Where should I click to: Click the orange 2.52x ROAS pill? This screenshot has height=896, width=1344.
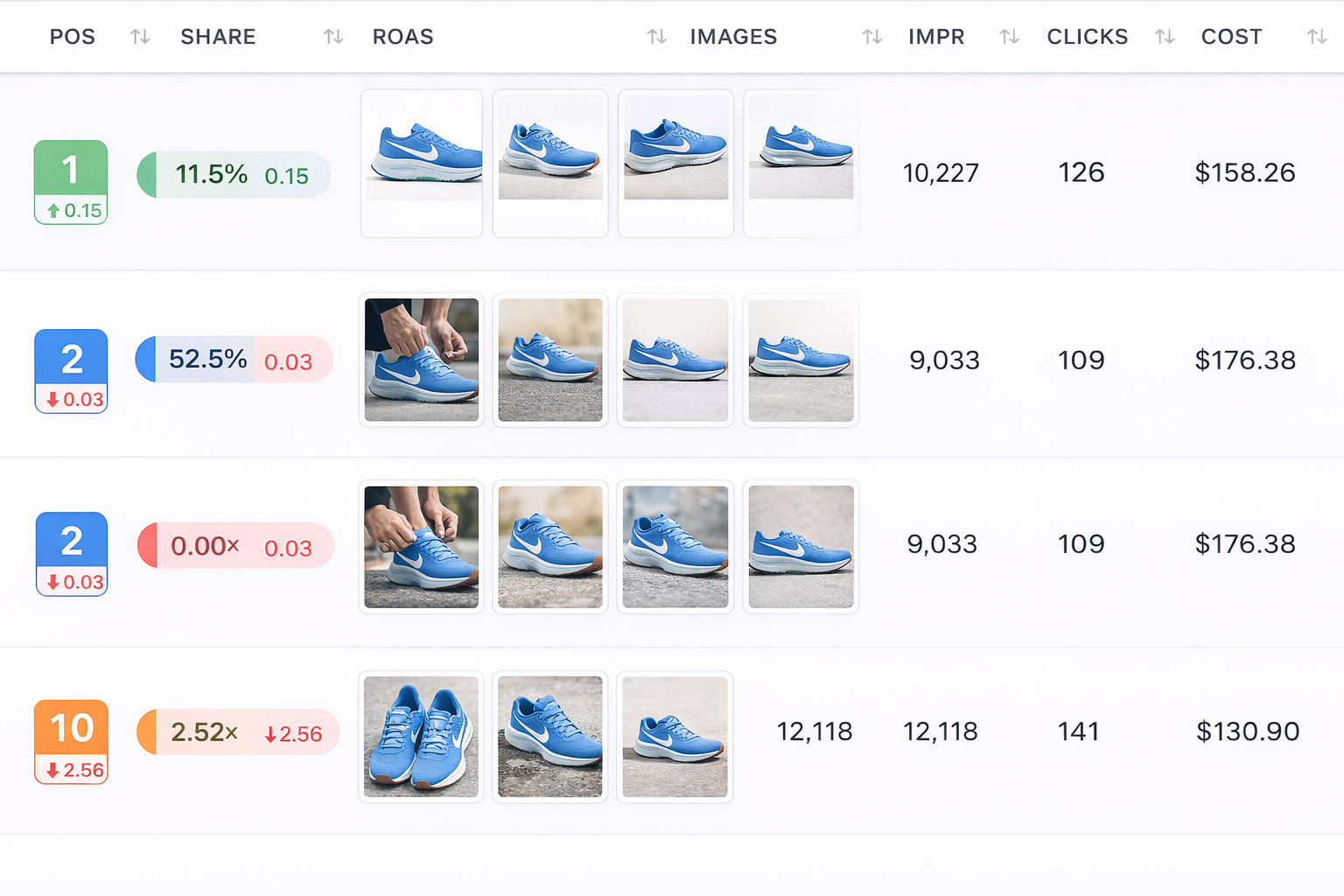tap(237, 732)
